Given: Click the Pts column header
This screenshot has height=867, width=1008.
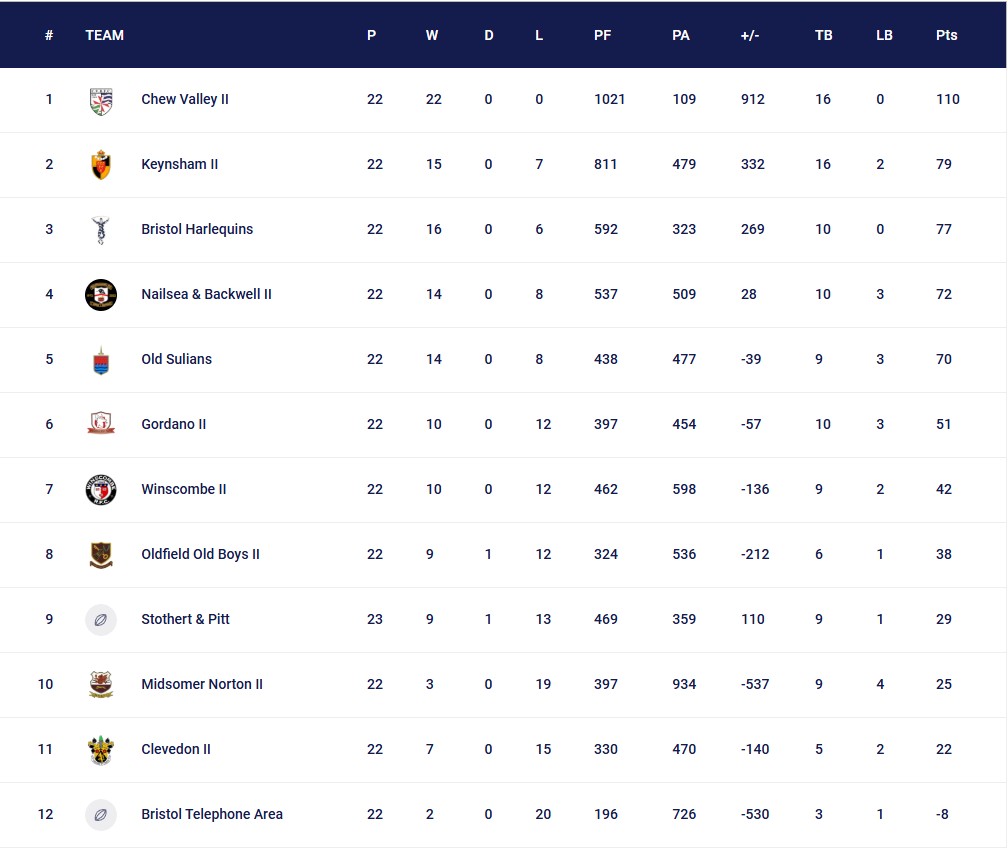Looking at the screenshot, I should [946, 35].
